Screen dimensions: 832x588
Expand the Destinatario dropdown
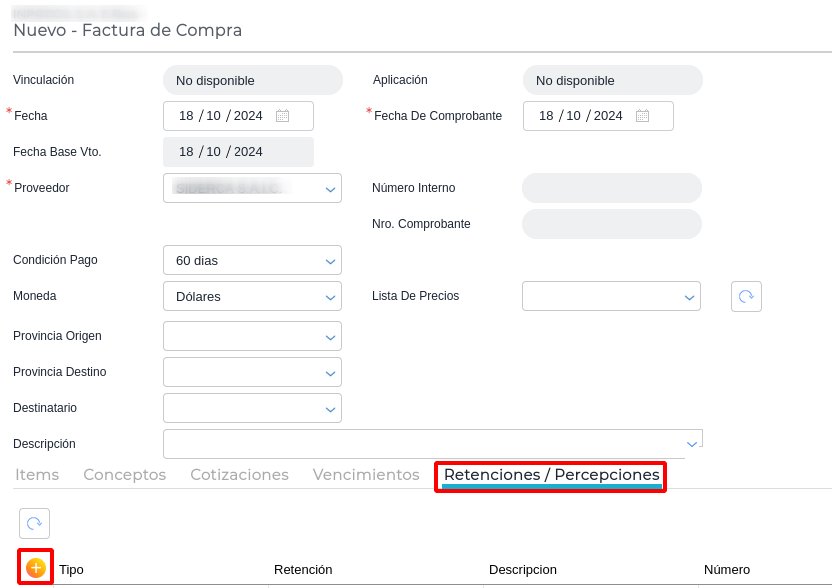(330, 408)
